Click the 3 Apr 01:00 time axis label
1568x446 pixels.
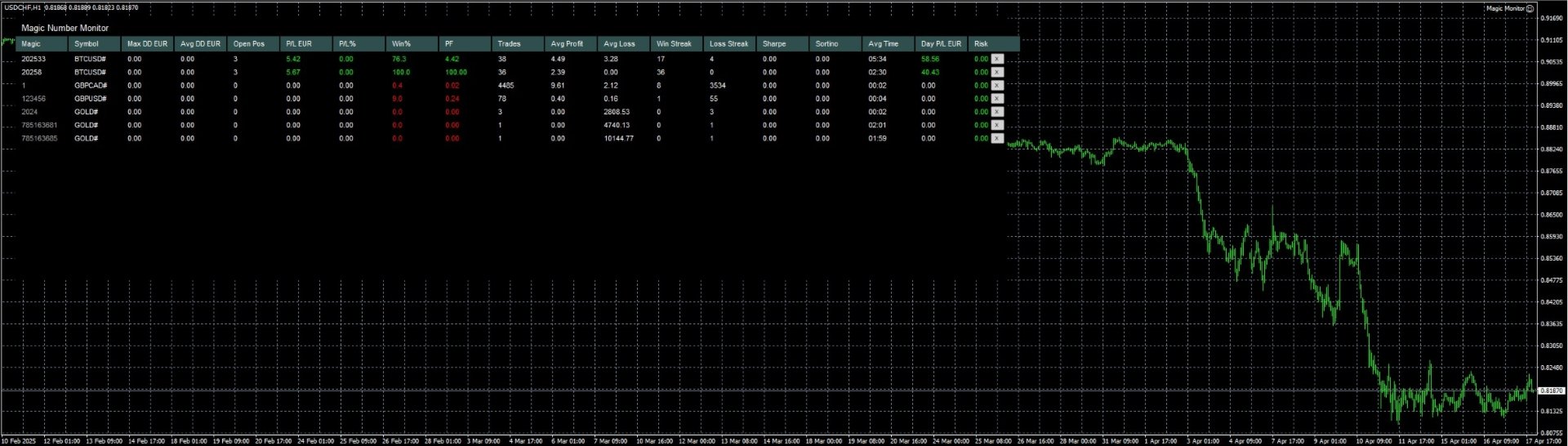coord(1203,441)
